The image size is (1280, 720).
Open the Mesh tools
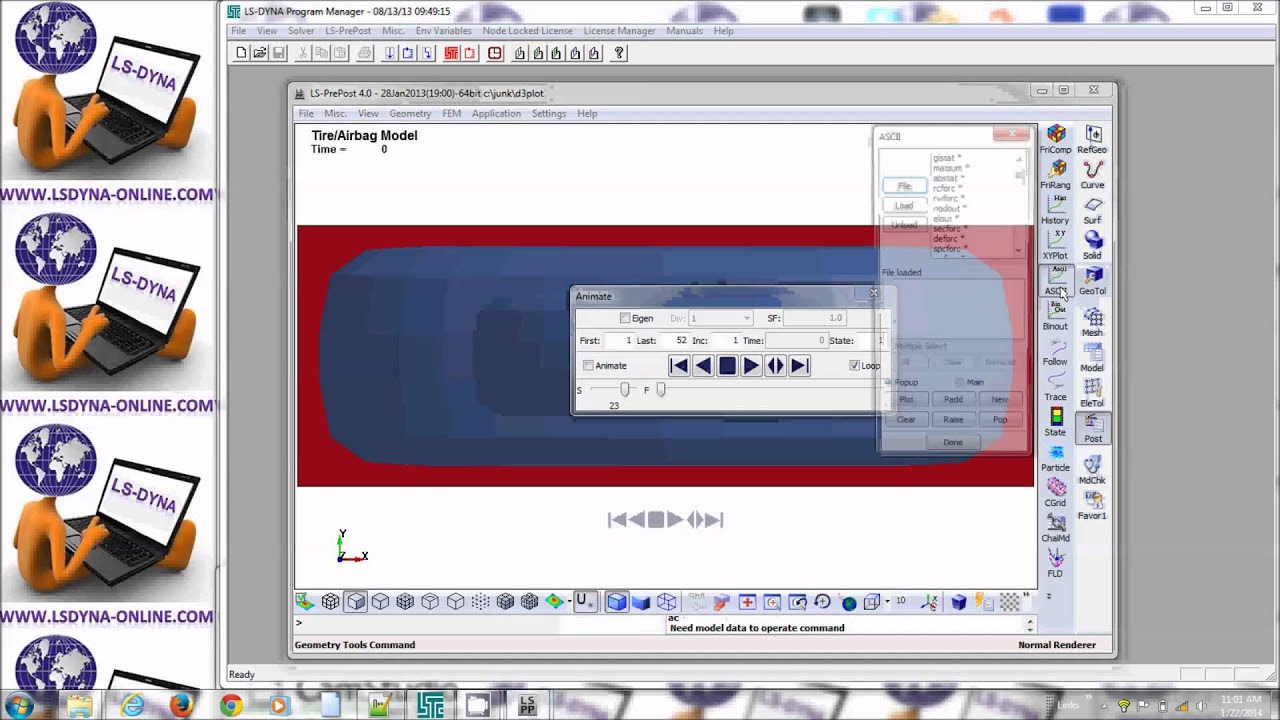coord(1092,322)
